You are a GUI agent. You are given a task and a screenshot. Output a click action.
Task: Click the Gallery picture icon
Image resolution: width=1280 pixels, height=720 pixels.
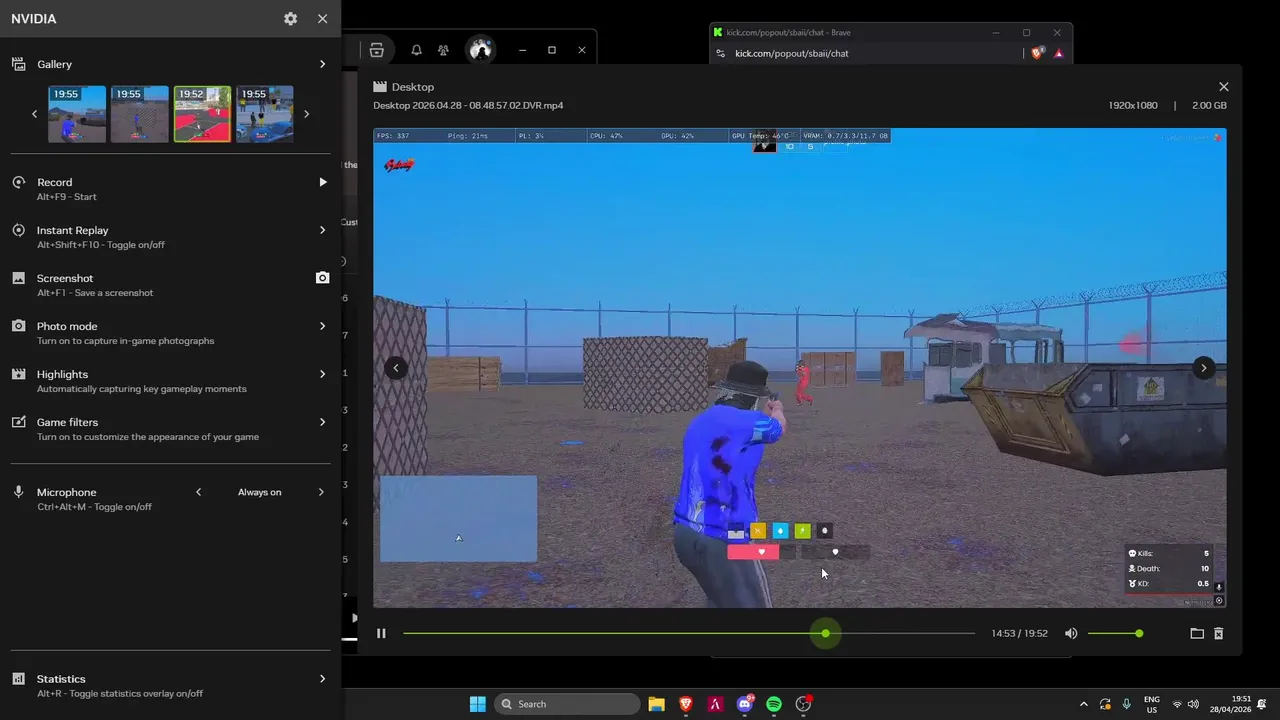click(x=18, y=64)
